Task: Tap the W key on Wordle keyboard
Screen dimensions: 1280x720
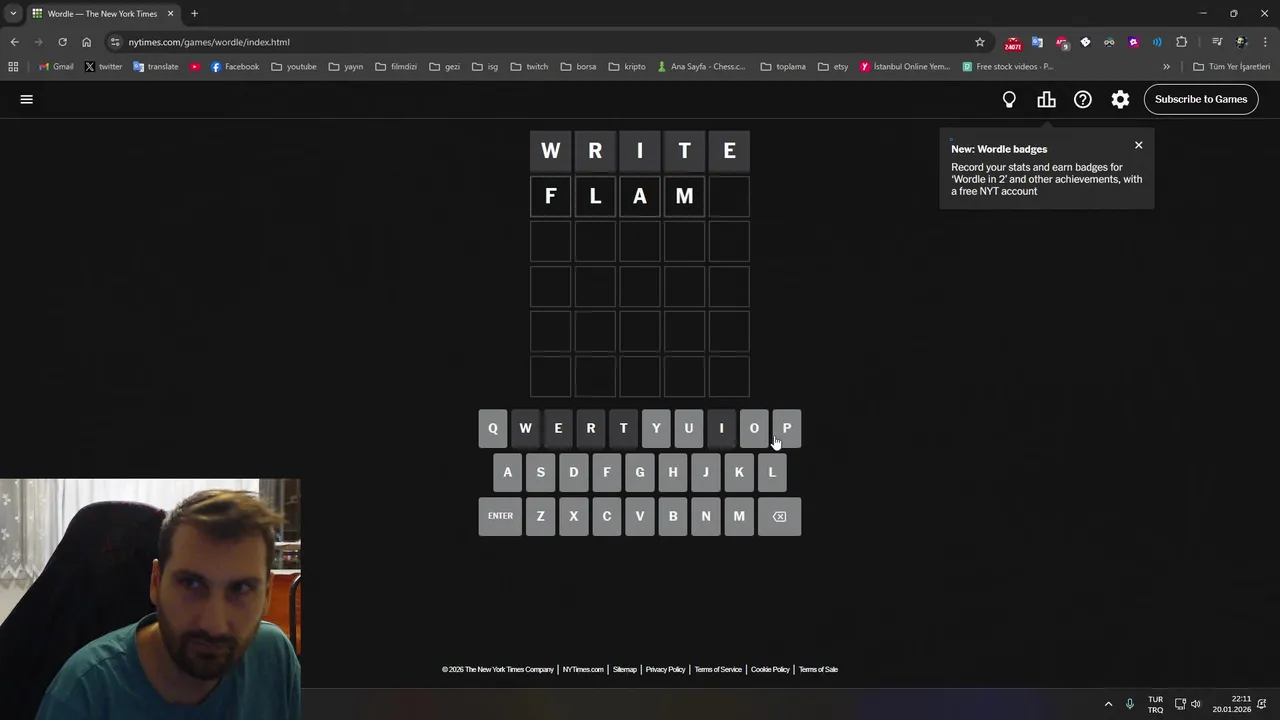Action: tap(525, 428)
